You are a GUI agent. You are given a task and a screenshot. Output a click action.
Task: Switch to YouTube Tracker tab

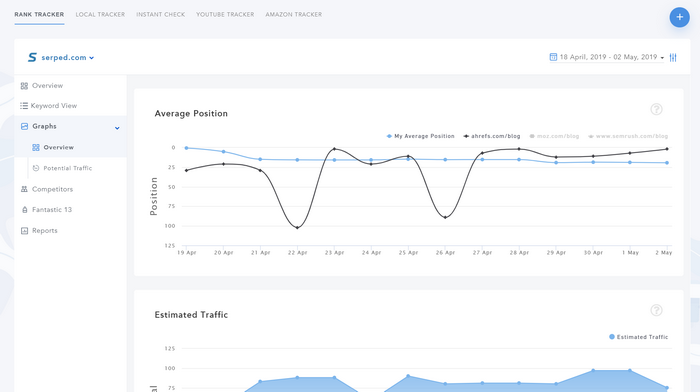(225, 14)
